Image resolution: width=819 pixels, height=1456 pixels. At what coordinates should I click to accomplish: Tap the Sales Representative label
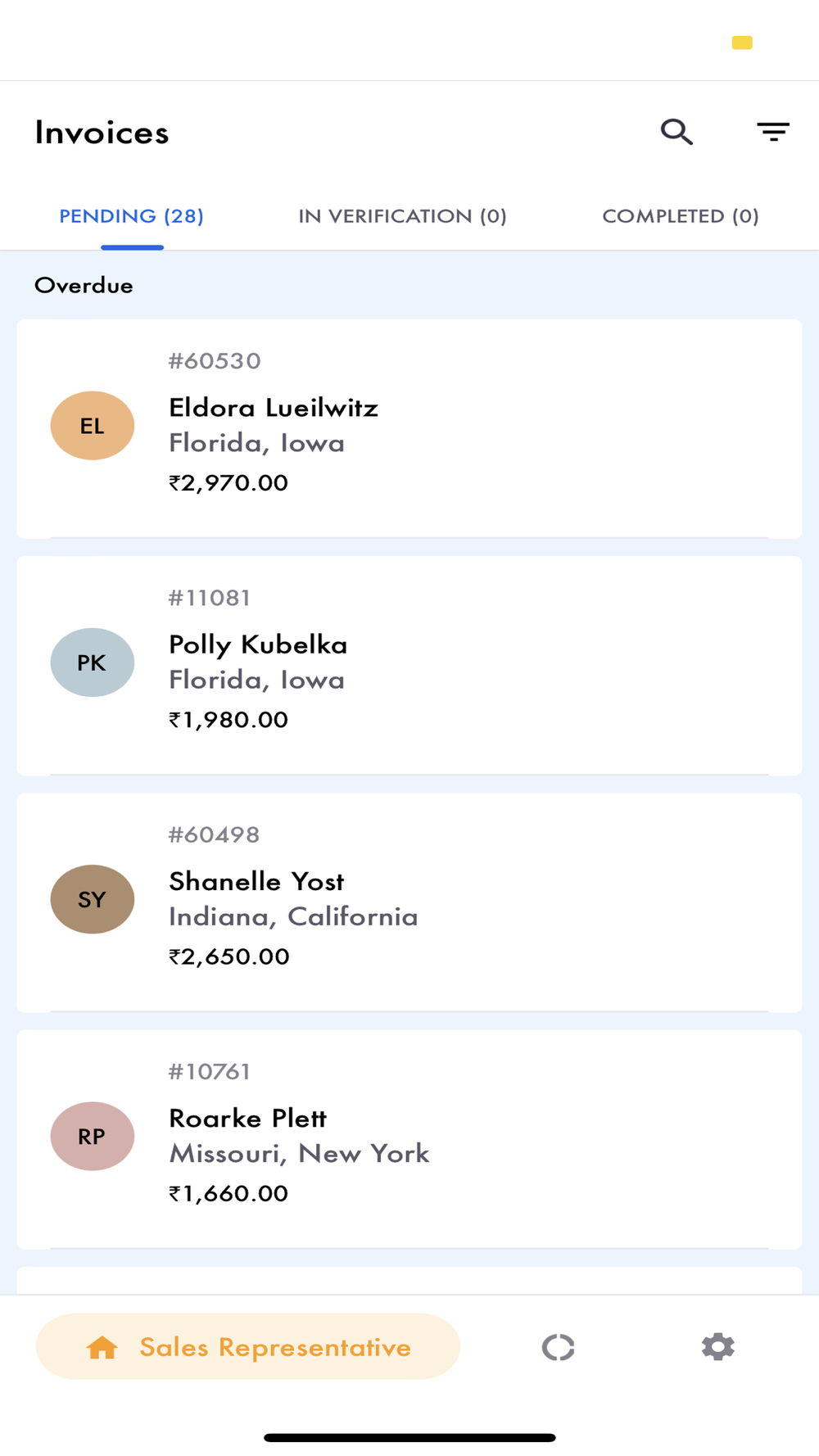click(275, 1347)
